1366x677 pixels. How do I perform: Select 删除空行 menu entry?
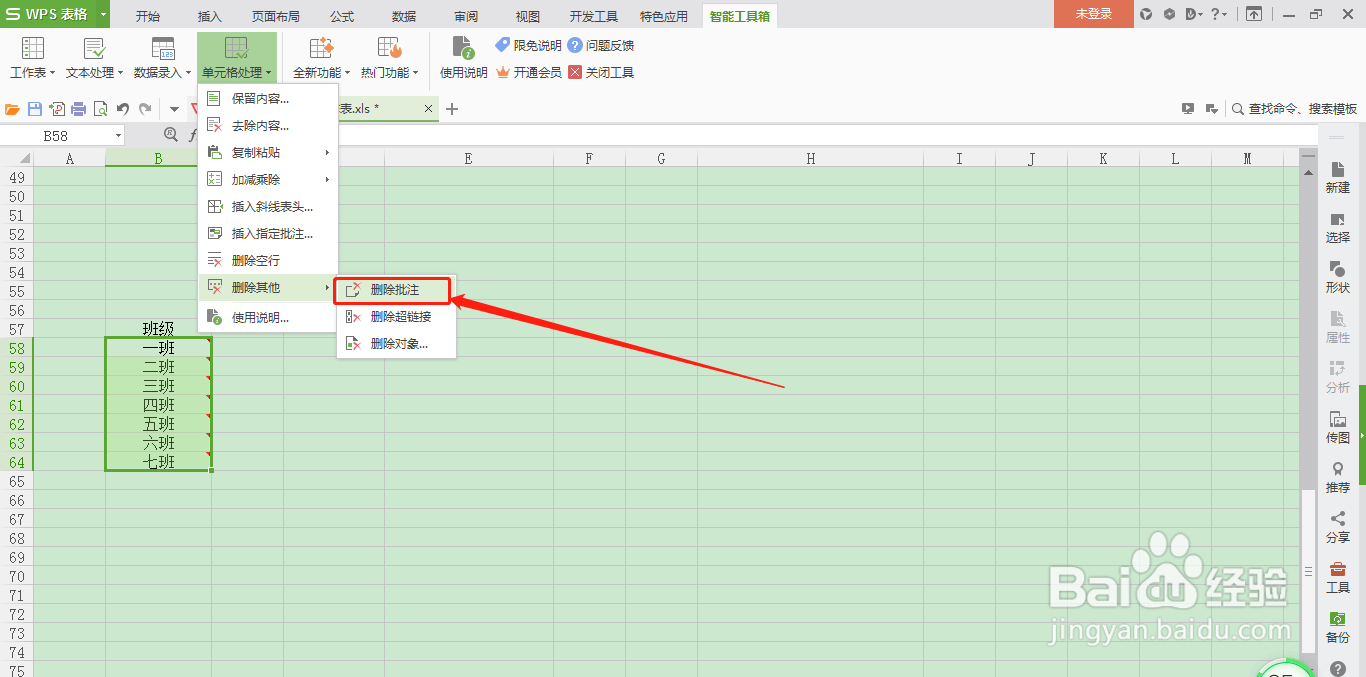(x=268, y=260)
